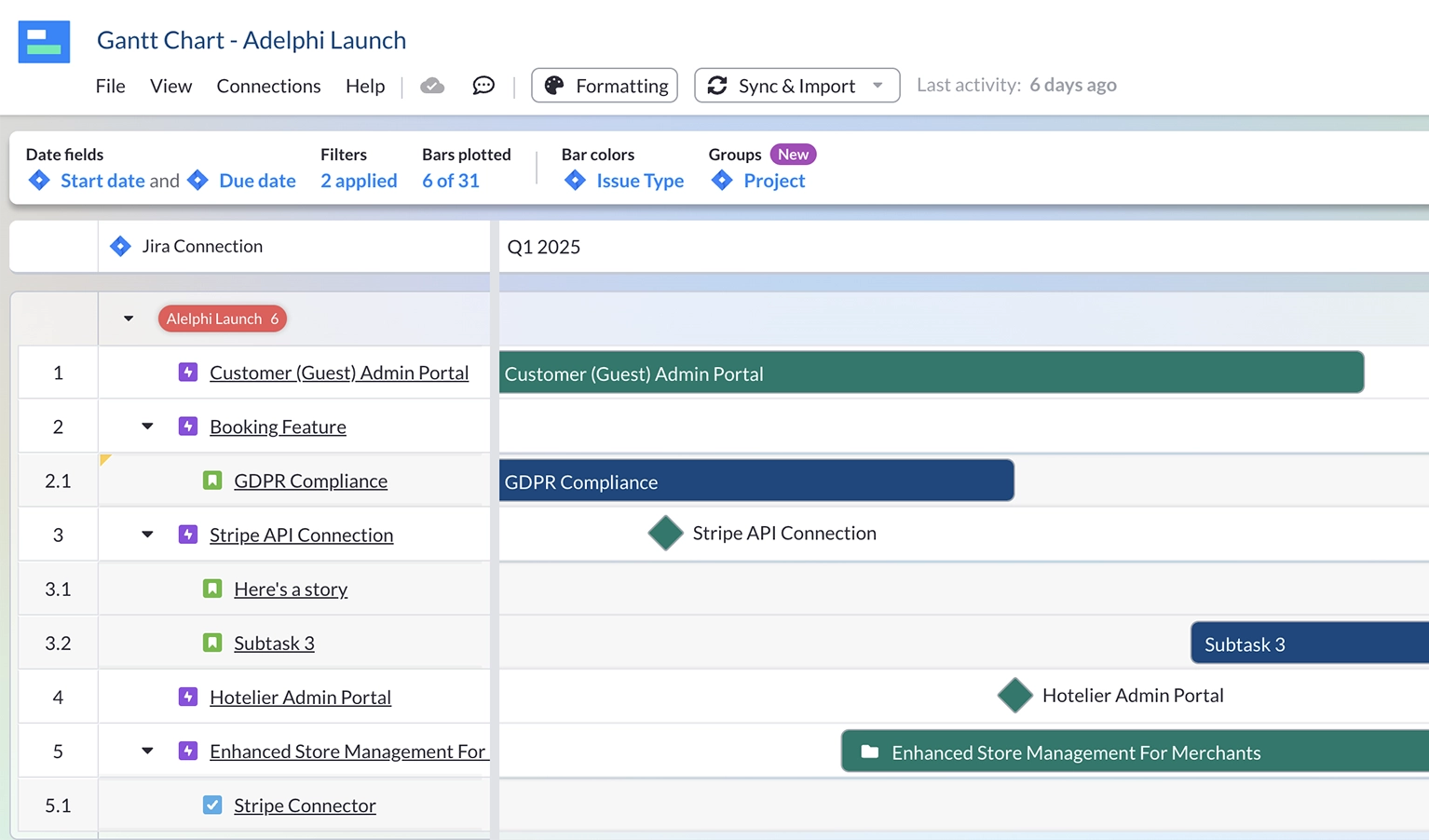Open the GDPR Compliance issue link
The width and height of the screenshot is (1429, 840).
pos(310,481)
